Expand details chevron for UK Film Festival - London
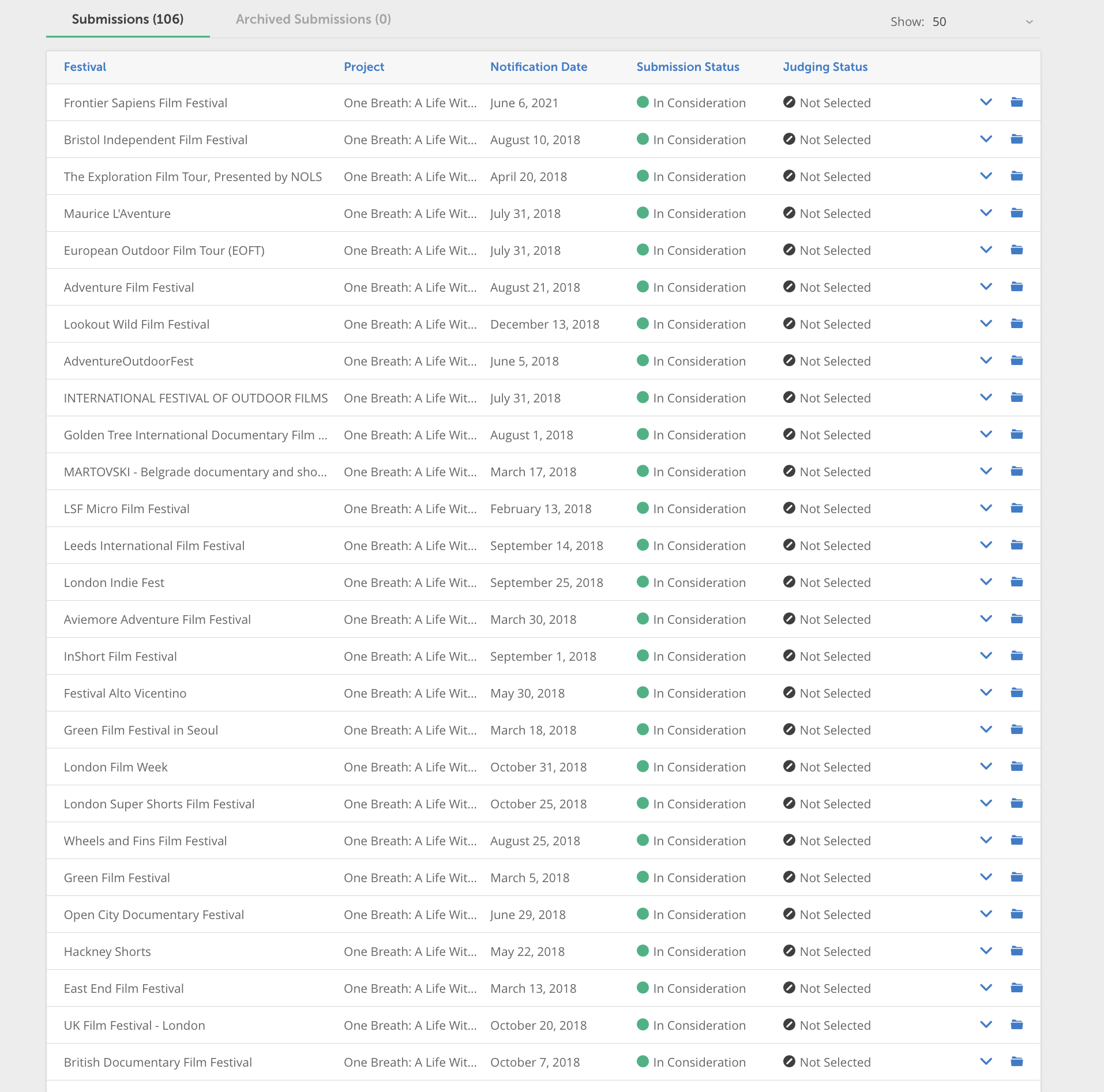Screen dimensions: 1104x1092 coord(986,1025)
